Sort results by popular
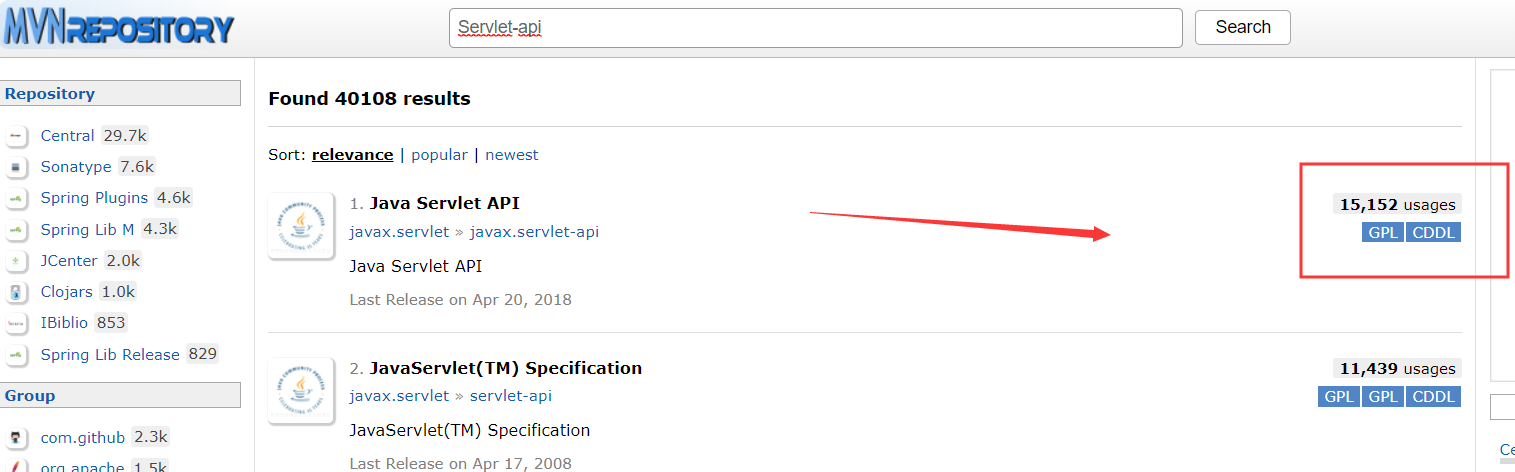The width and height of the screenshot is (1515, 472). click(439, 155)
